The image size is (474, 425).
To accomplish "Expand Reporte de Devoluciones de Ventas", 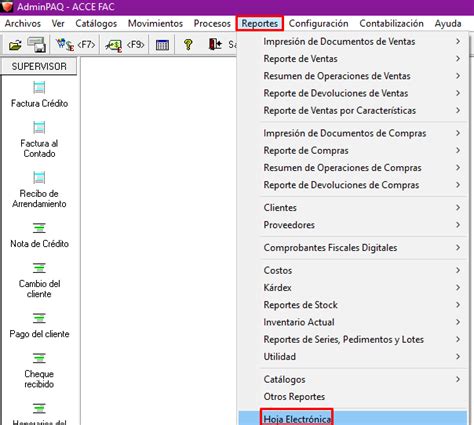I will pyautogui.click(x=353, y=93).
